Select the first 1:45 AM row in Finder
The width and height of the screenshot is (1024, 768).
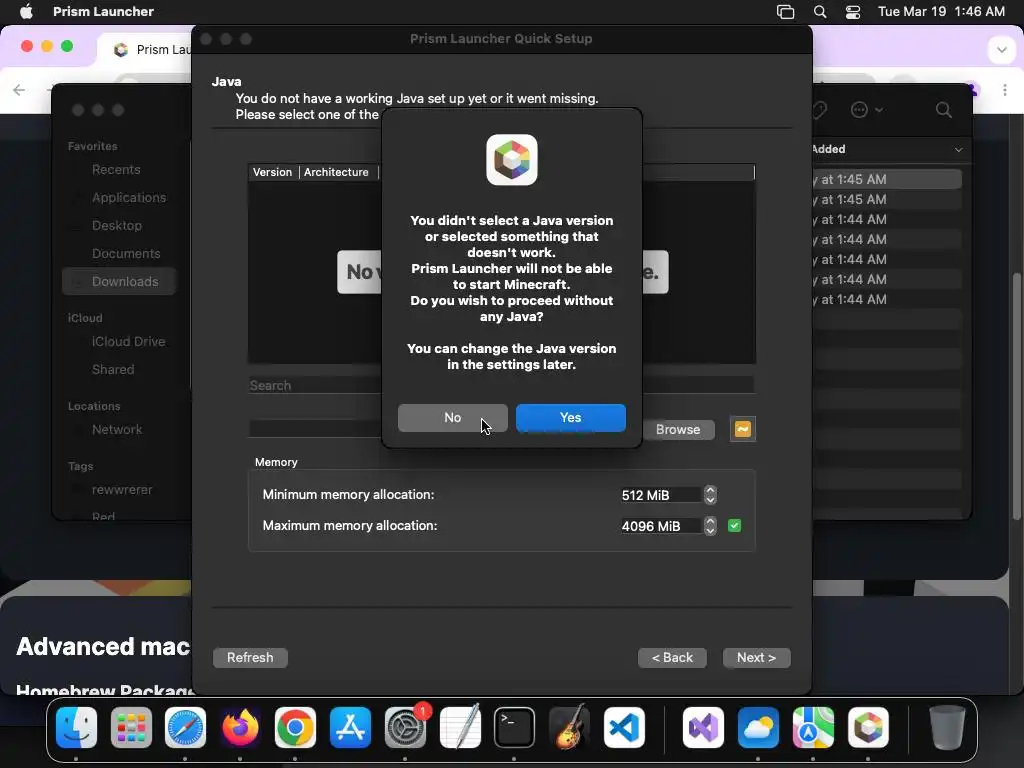[886, 179]
